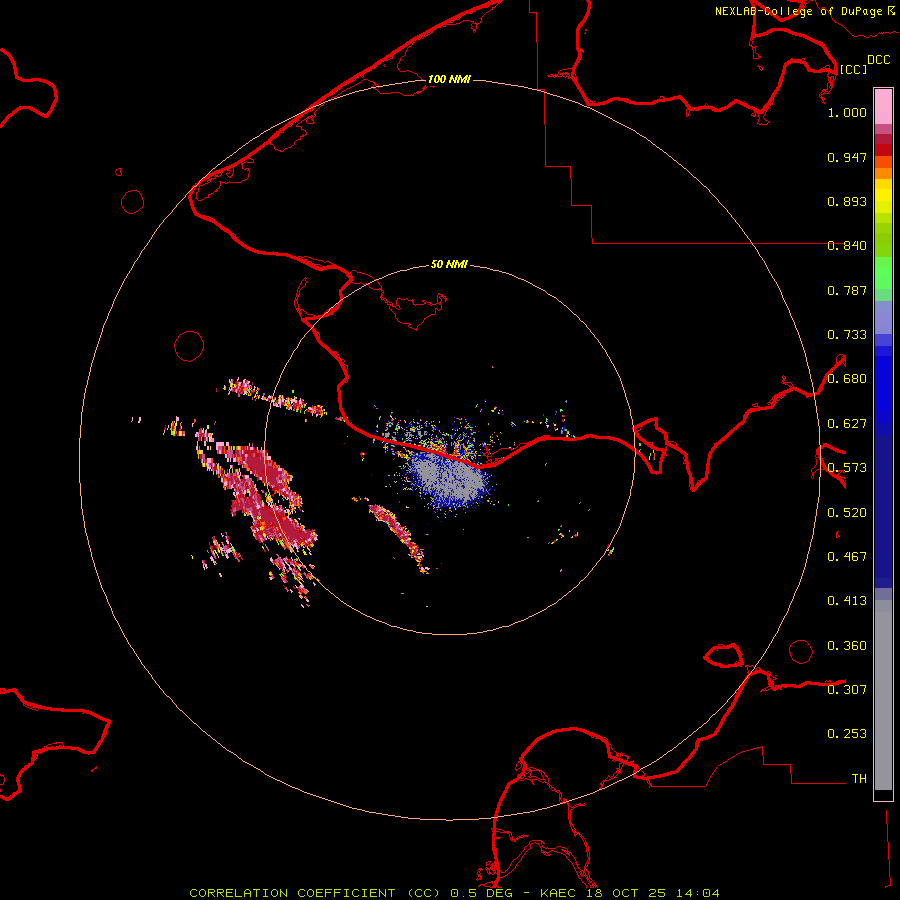Click the 1.000 color scale label

tap(847, 112)
